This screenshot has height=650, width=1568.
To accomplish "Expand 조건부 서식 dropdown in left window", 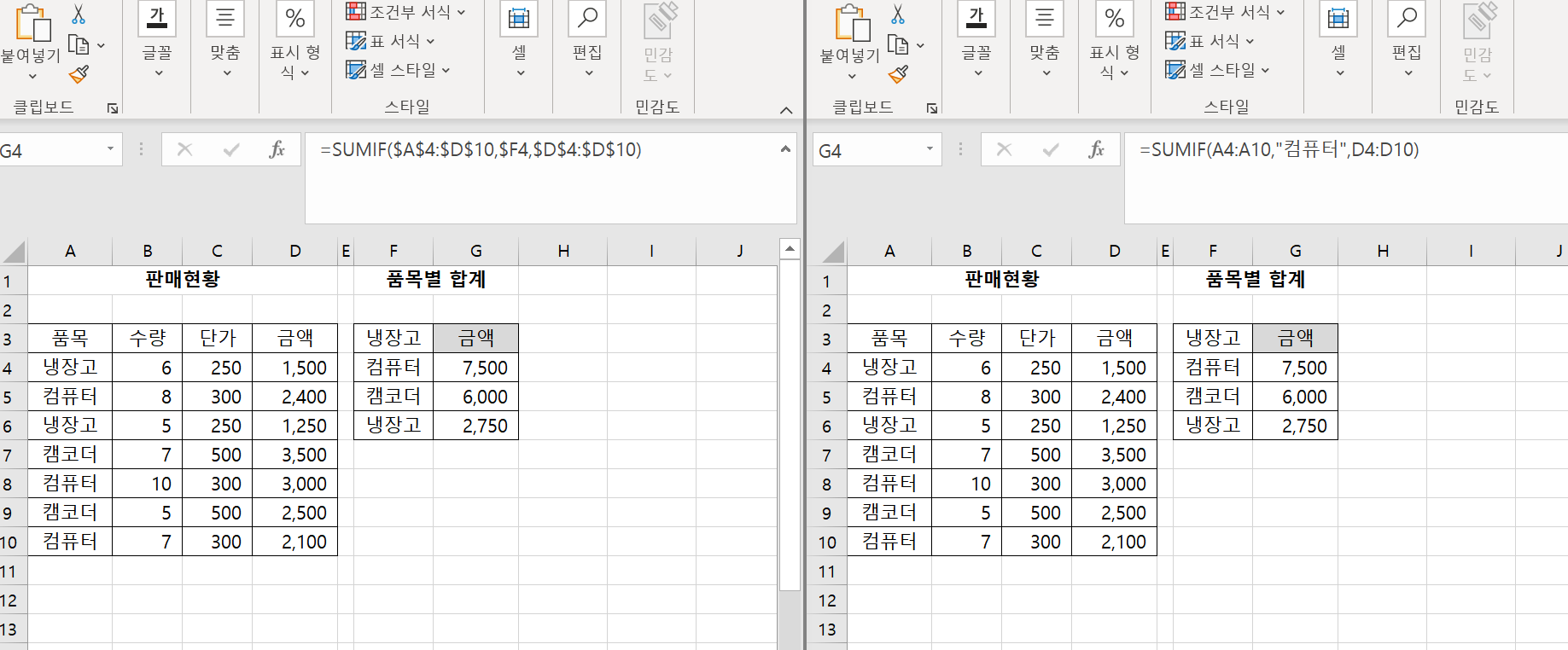I will tap(405, 12).
